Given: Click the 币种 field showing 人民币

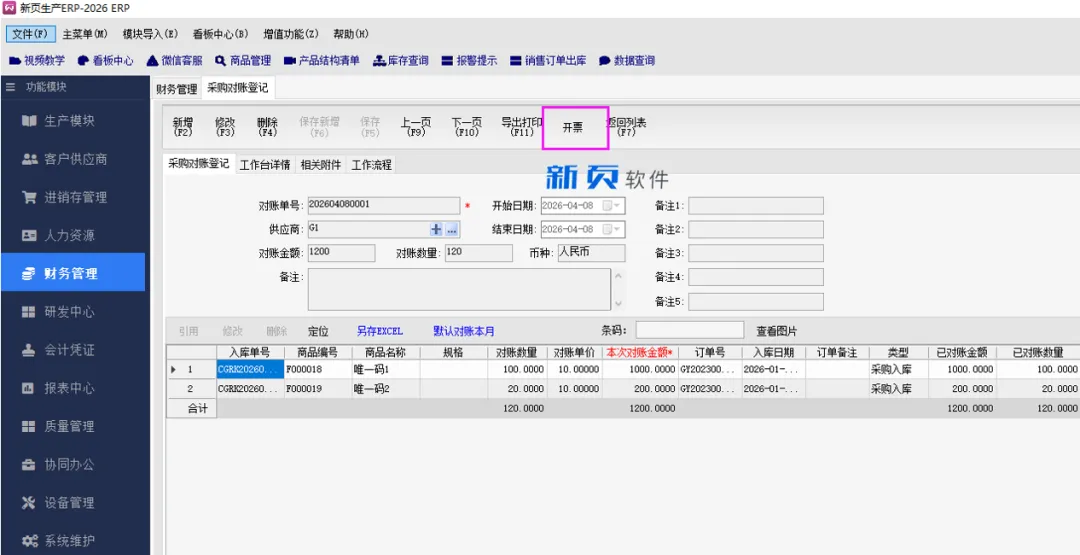Looking at the screenshot, I should click(591, 253).
